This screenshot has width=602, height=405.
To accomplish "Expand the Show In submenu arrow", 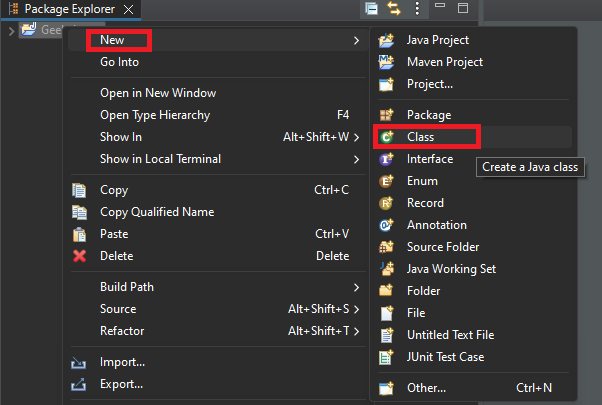I will point(356,137).
